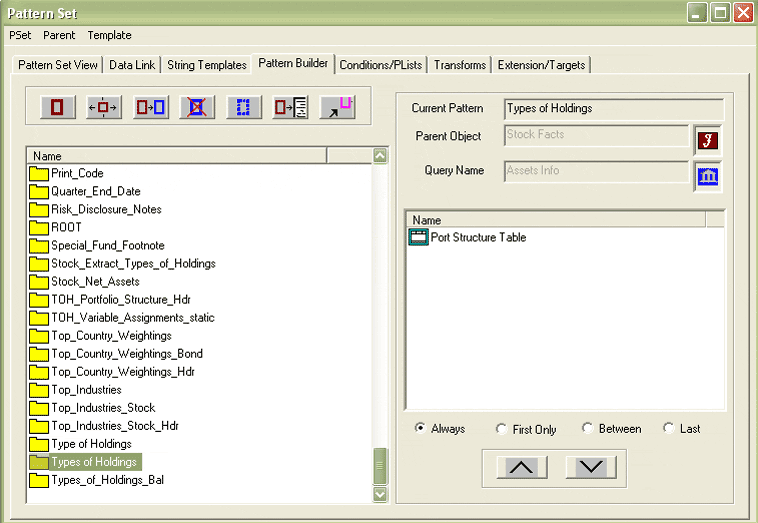Select the Pattern Builder tab
The height and width of the screenshot is (523, 758).
(293, 63)
